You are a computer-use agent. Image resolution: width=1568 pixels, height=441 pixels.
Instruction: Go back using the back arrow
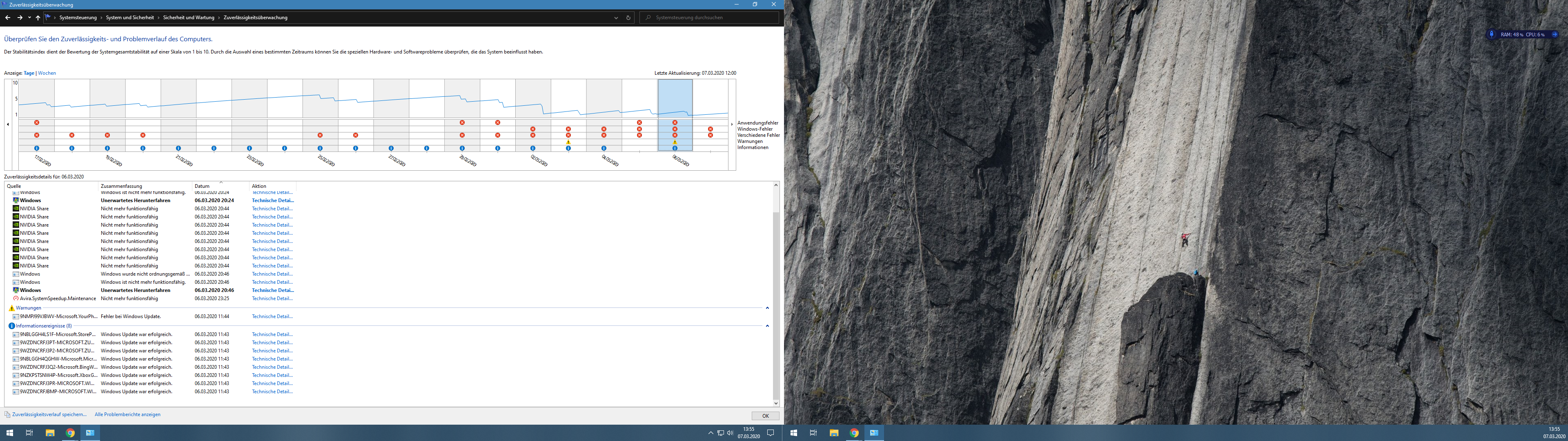click(x=8, y=18)
